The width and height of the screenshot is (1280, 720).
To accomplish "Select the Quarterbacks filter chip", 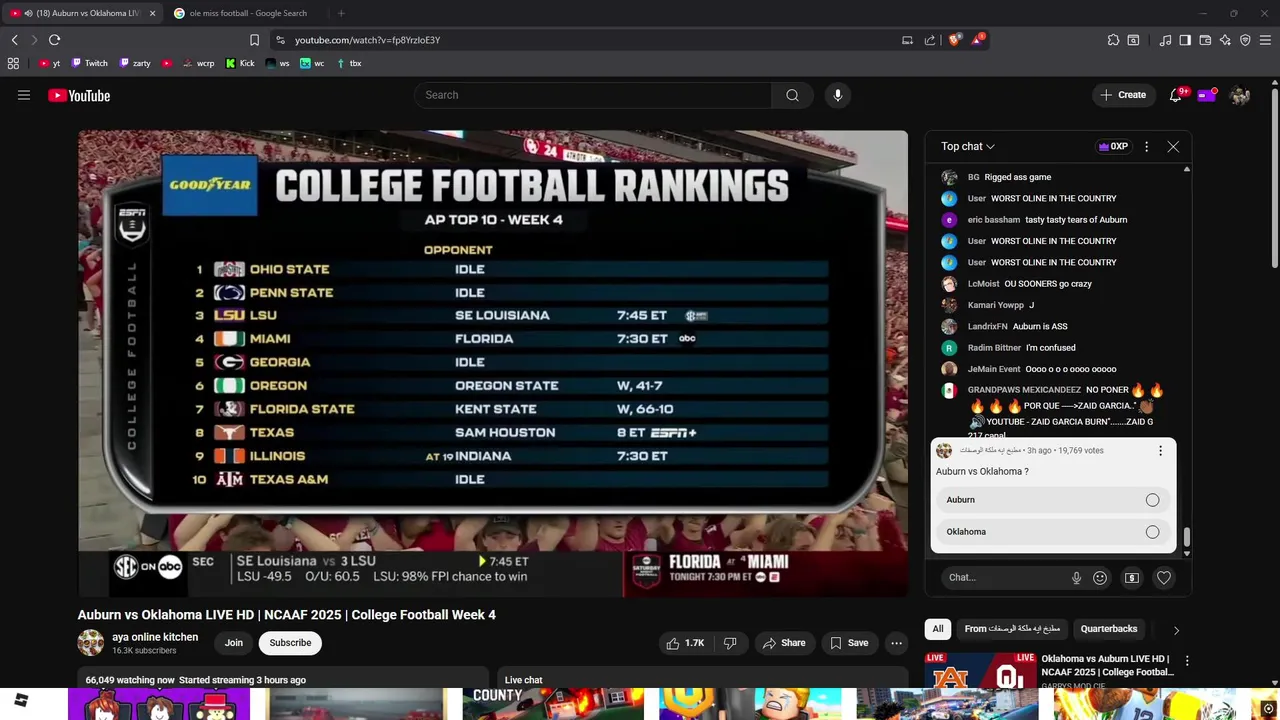I will click(x=1109, y=629).
